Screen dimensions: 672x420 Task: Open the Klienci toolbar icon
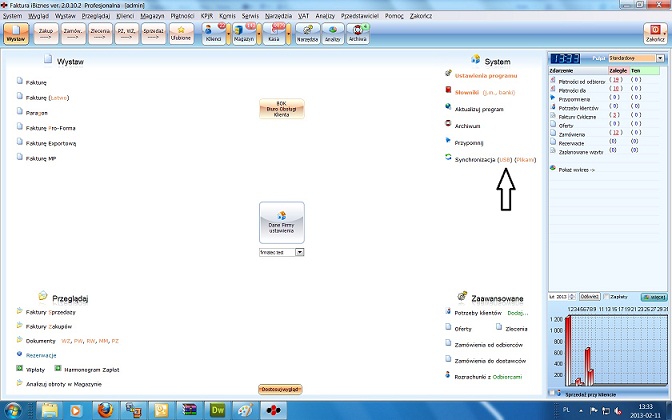[213, 33]
